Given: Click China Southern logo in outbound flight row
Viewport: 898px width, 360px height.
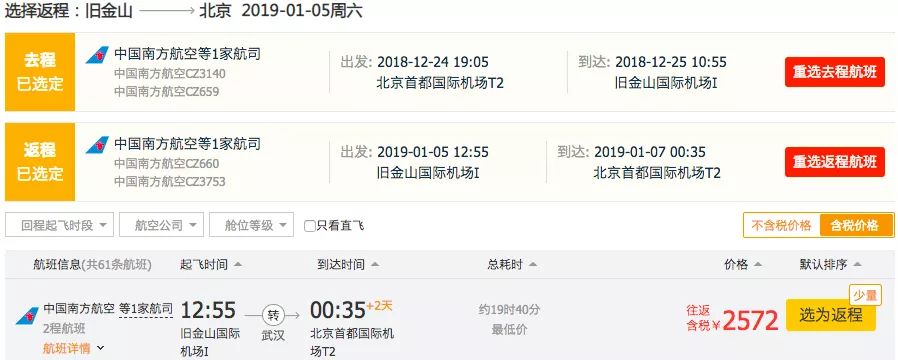Looking at the screenshot, I should (97, 55).
